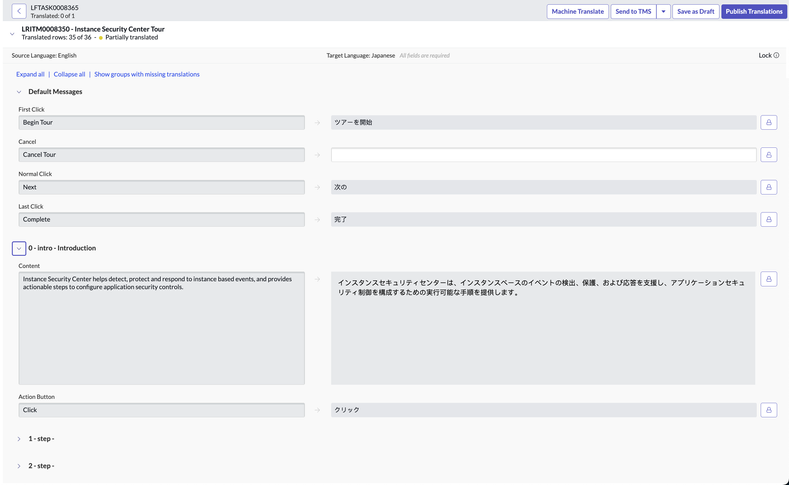Collapse the LRITM0008350 item section
Screen dimensions: 789x485
coord(12,34)
